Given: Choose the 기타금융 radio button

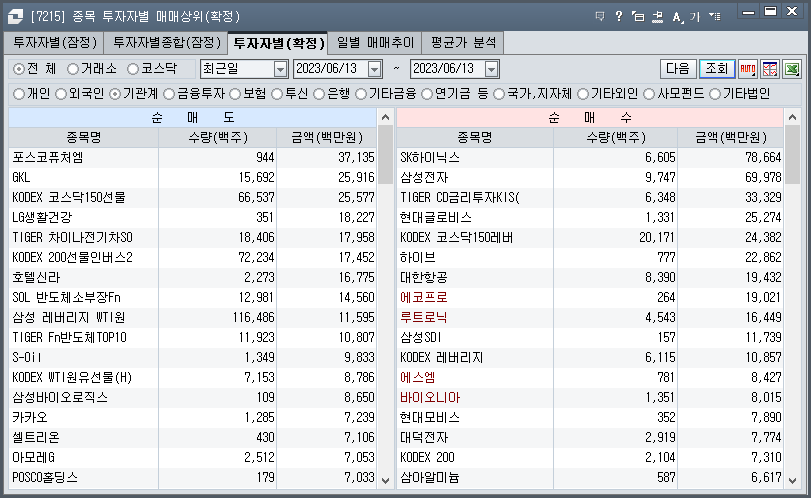Looking at the screenshot, I should click(361, 94).
